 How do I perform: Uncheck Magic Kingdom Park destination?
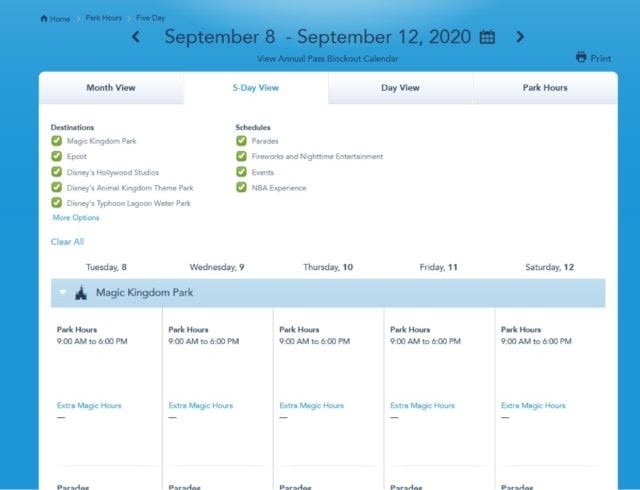tap(56, 141)
